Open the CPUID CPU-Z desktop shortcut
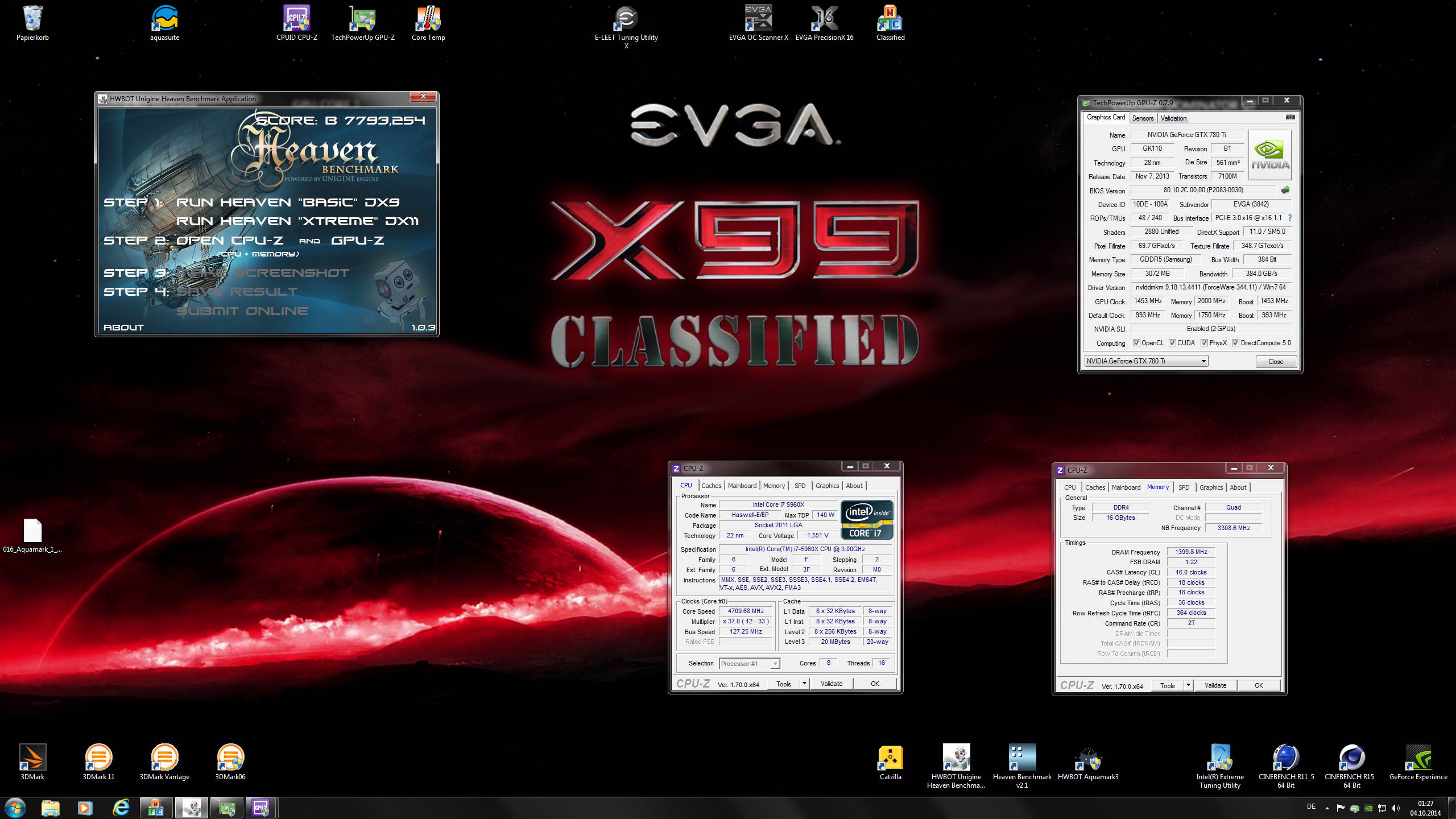 tap(296, 24)
